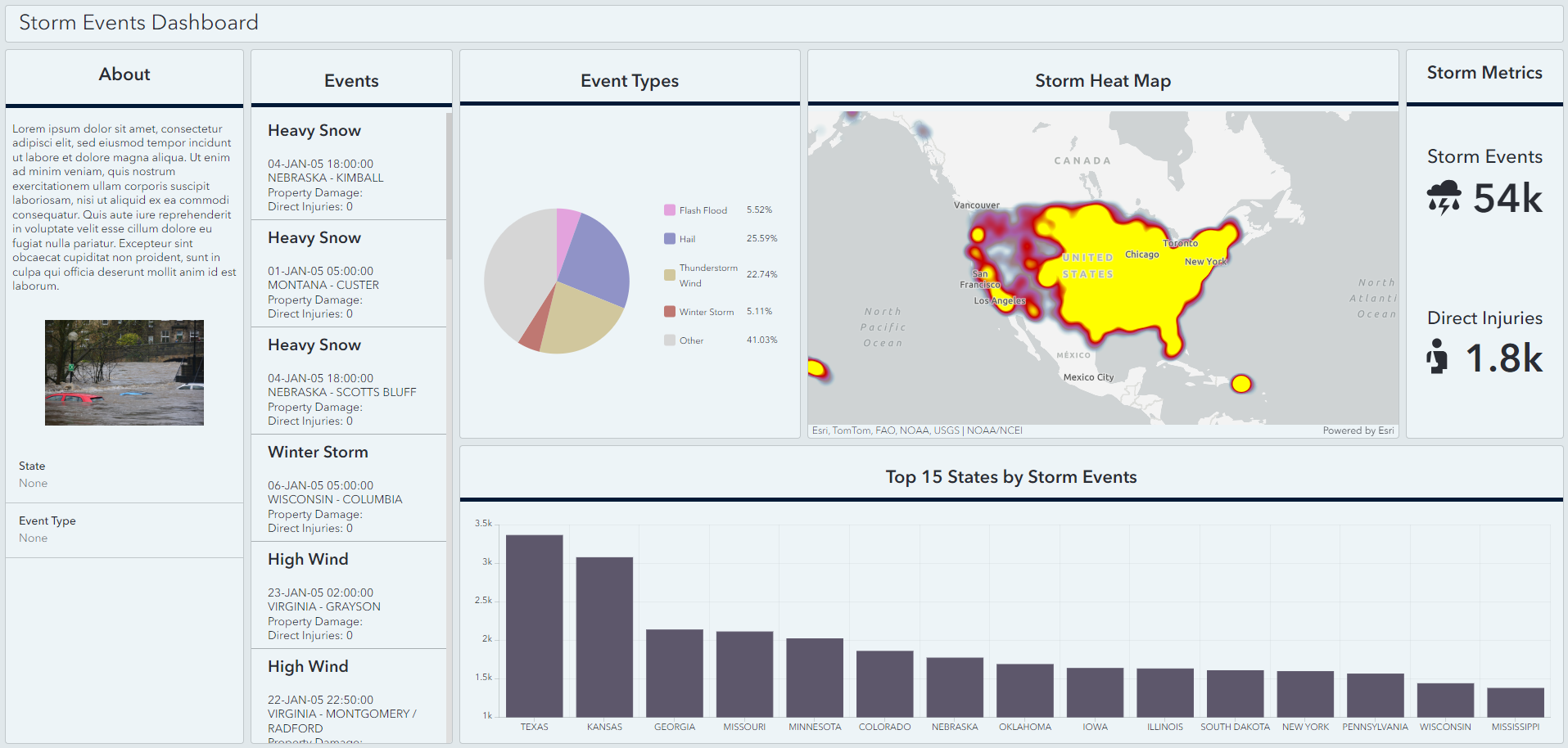The width and height of the screenshot is (1568, 748).
Task: Click the Esri, TomTom attribution text
Action: (915, 430)
